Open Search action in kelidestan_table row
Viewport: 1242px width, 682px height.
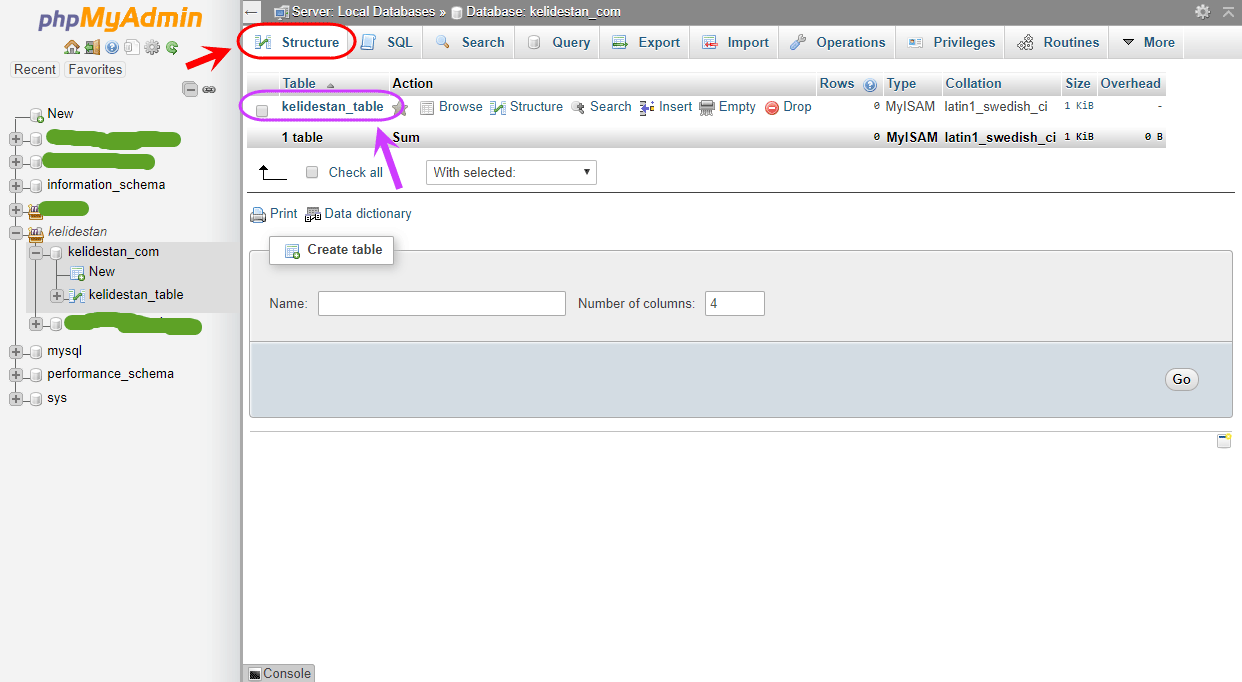point(601,107)
